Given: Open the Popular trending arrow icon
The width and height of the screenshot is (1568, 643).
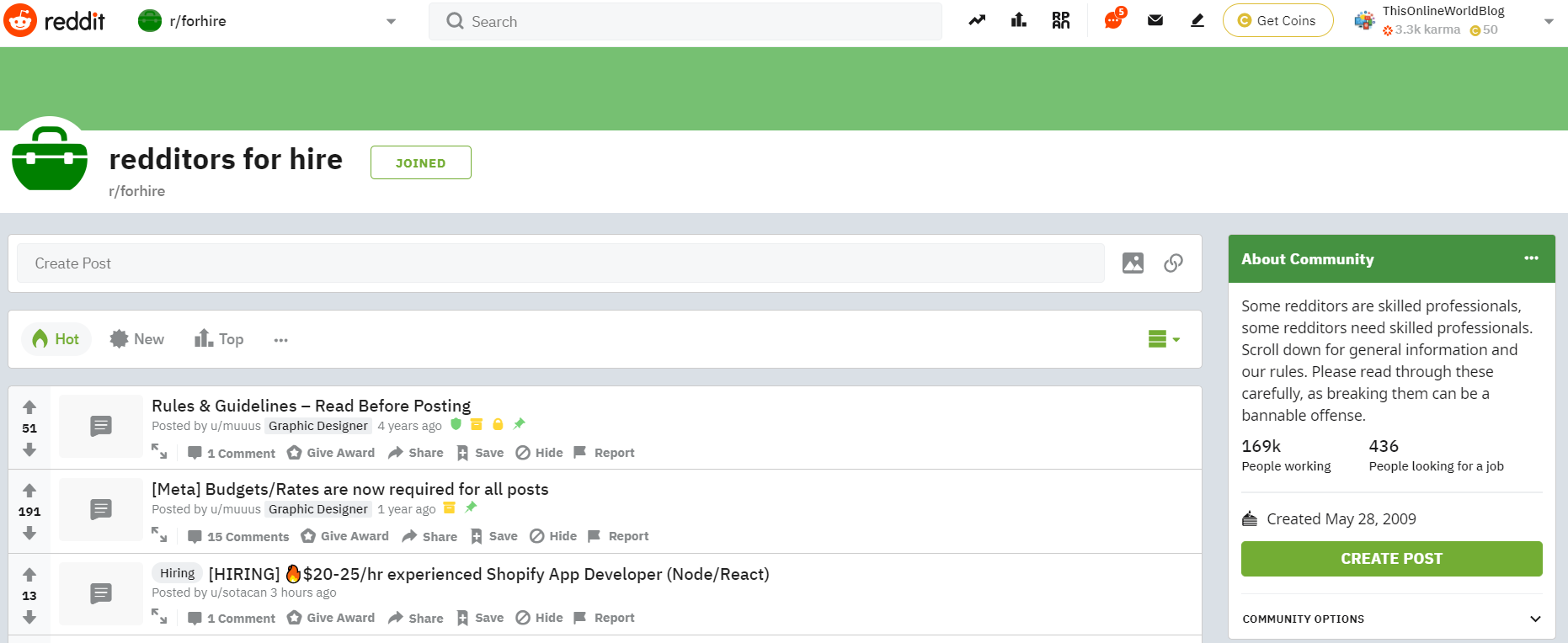Looking at the screenshot, I should click(x=977, y=21).
